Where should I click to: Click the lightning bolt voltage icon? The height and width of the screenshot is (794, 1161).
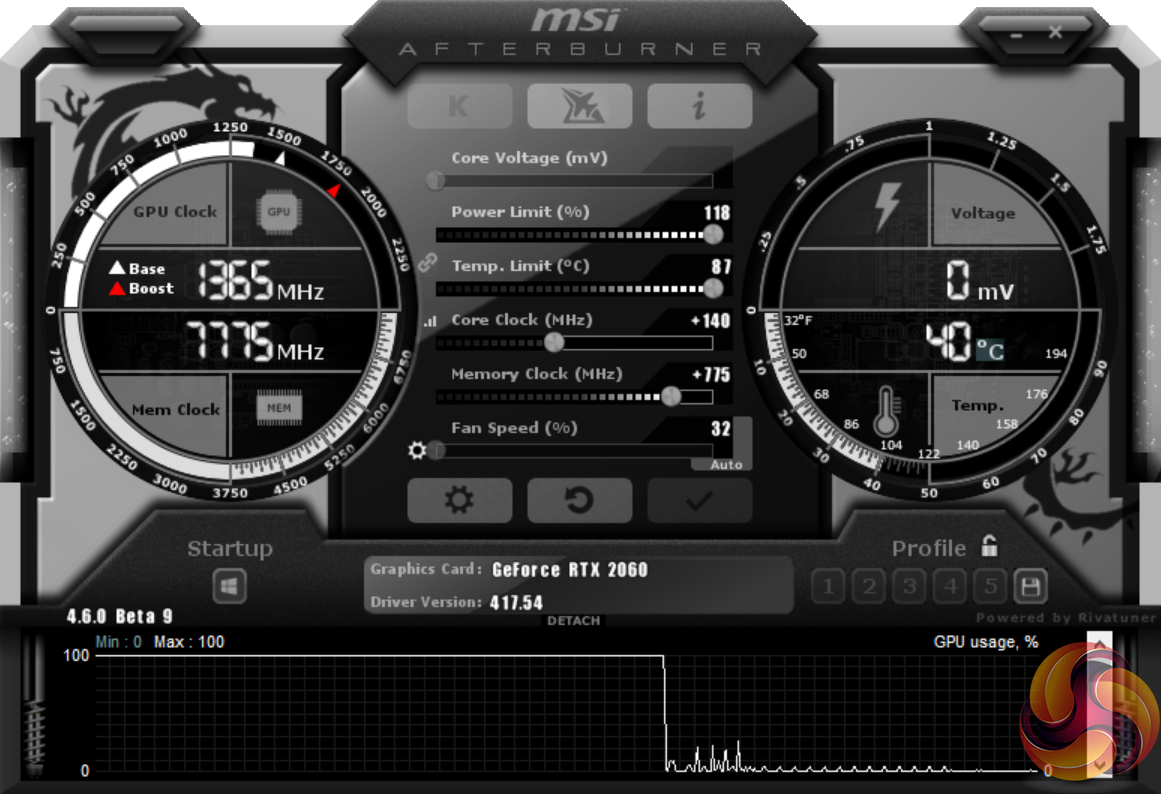pyautogui.click(x=886, y=207)
